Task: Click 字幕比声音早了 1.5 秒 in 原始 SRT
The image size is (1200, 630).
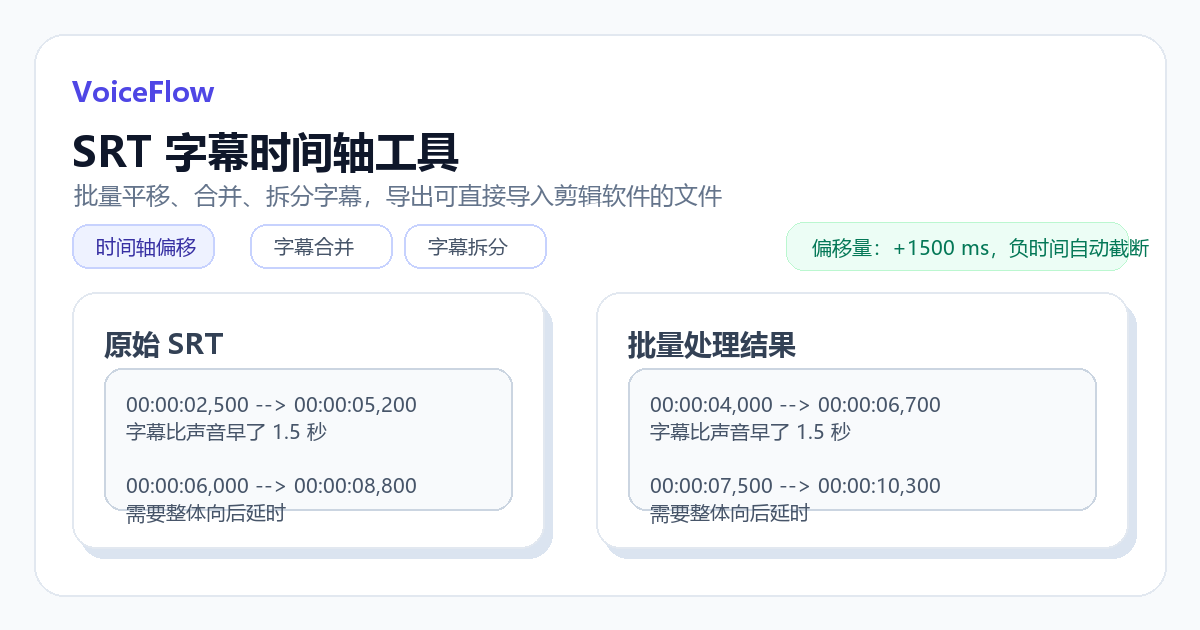Action: [x=226, y=432]
